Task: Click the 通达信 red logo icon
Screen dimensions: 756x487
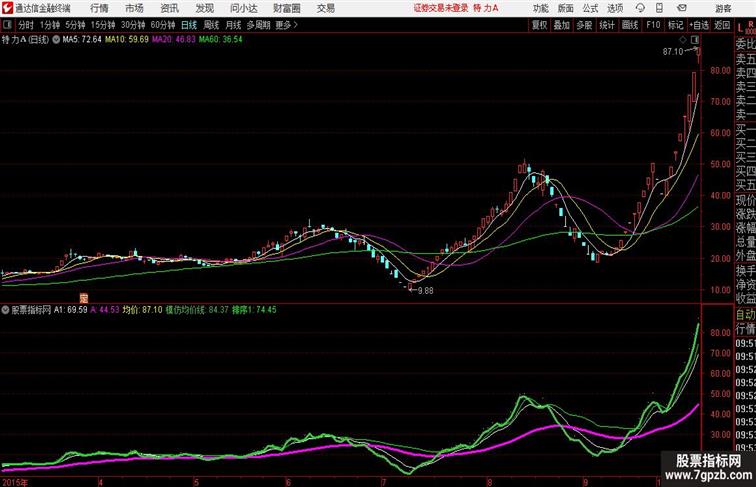Action: coord(7,8)
